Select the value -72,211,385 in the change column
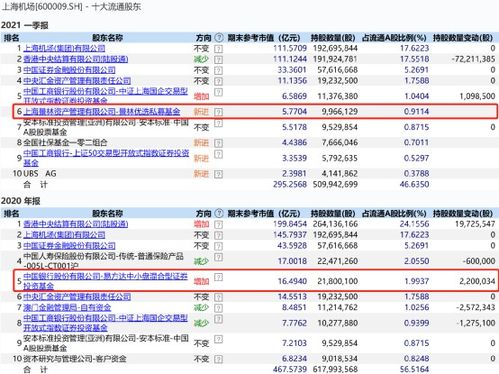499x374 pixels. tap(474, 59)
